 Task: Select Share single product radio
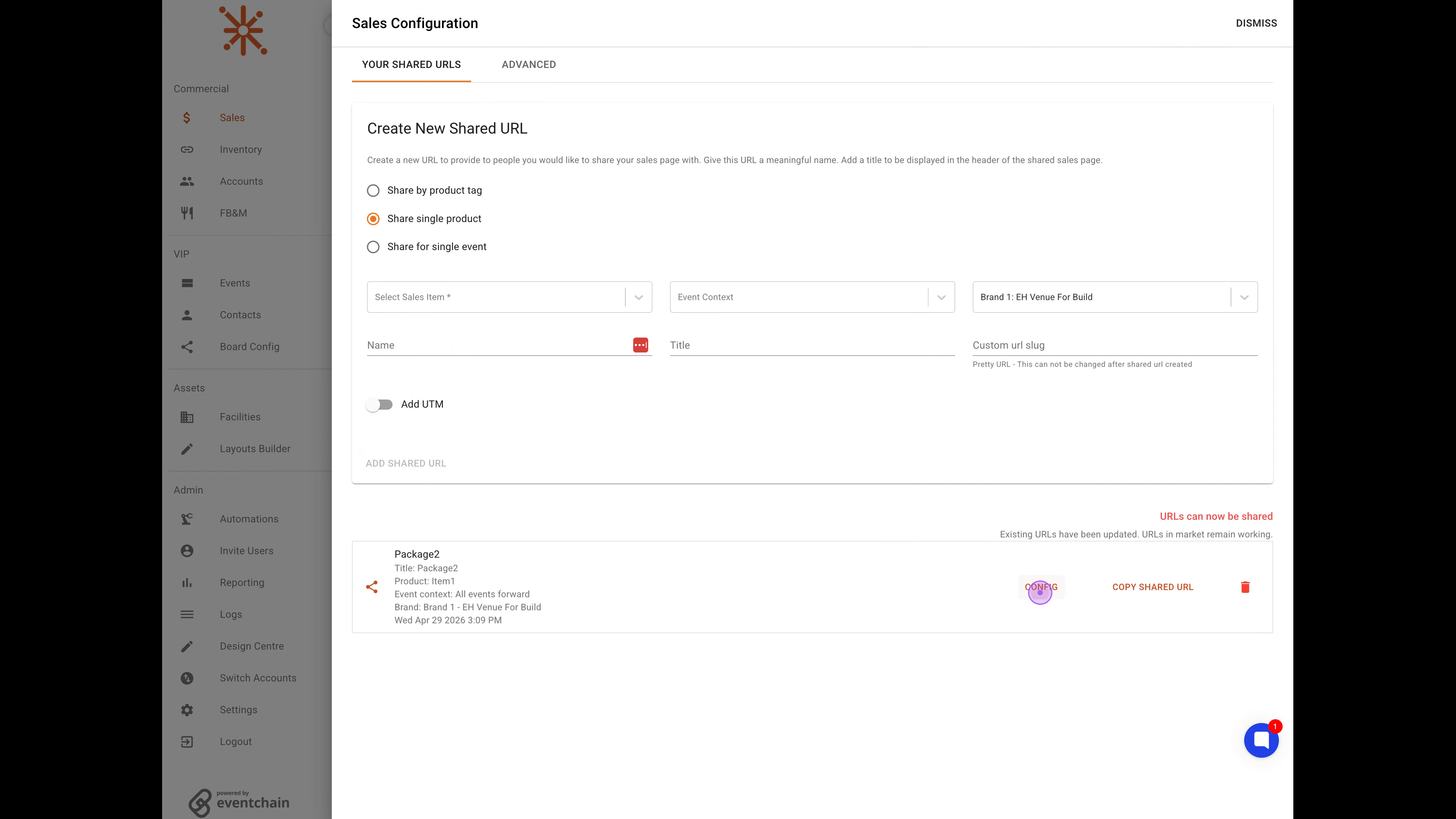tap(373, 219)
